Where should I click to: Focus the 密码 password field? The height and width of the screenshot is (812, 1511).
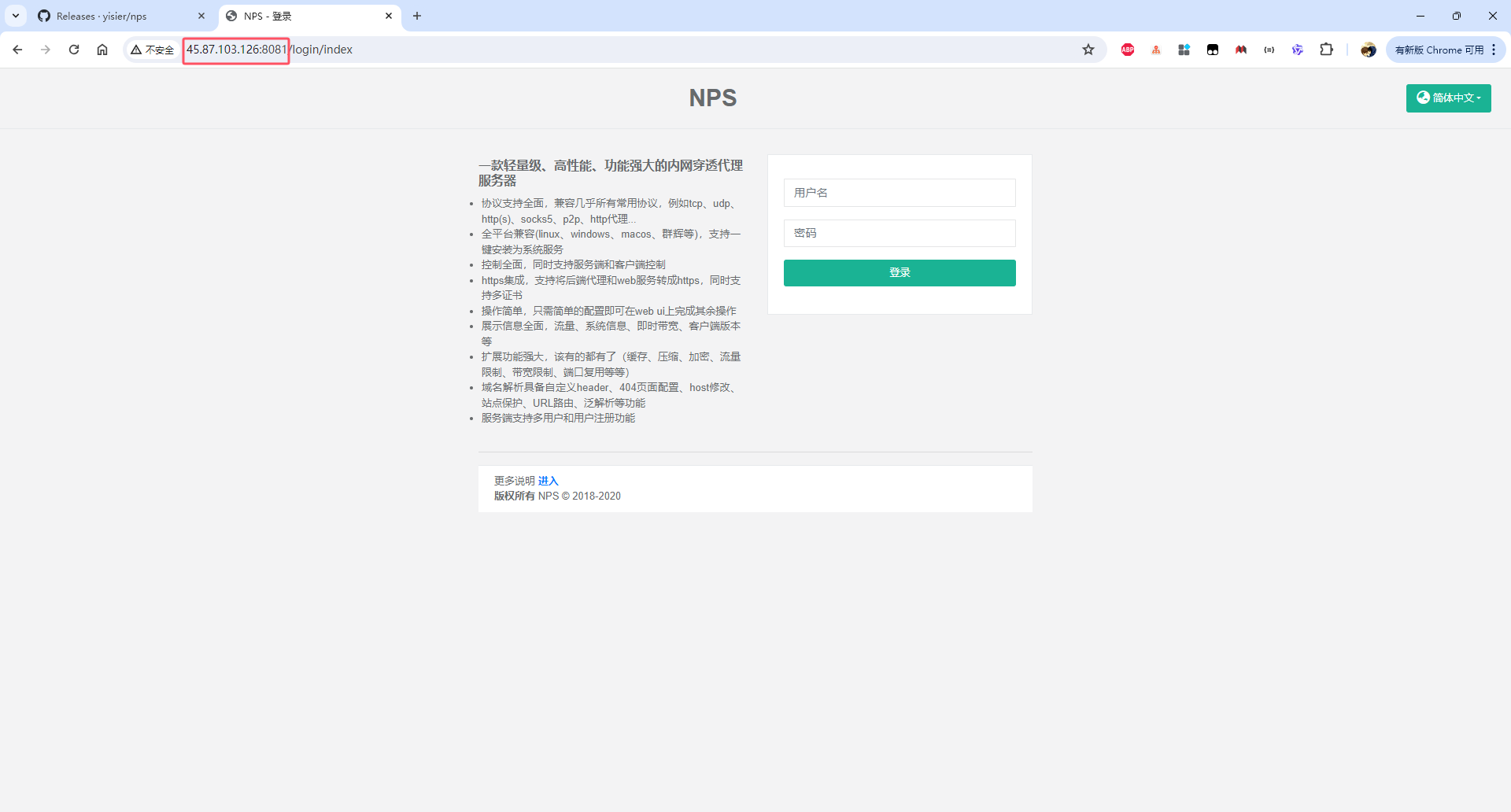point(900,234)
